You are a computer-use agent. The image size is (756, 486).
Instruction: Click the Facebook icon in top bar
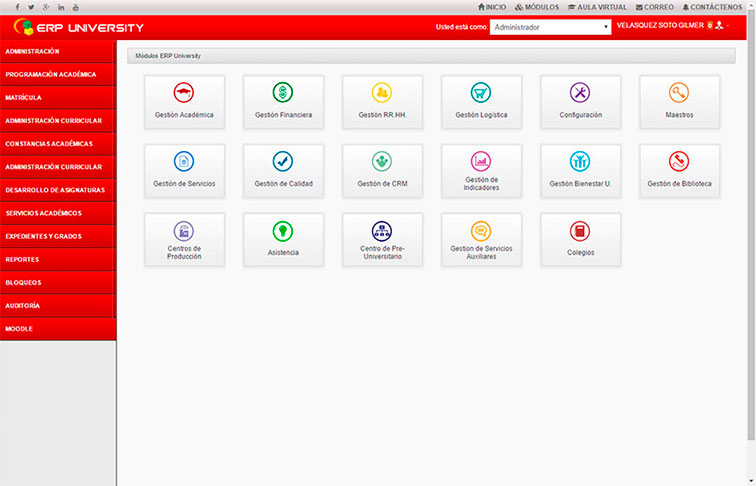tap(16, 7)
